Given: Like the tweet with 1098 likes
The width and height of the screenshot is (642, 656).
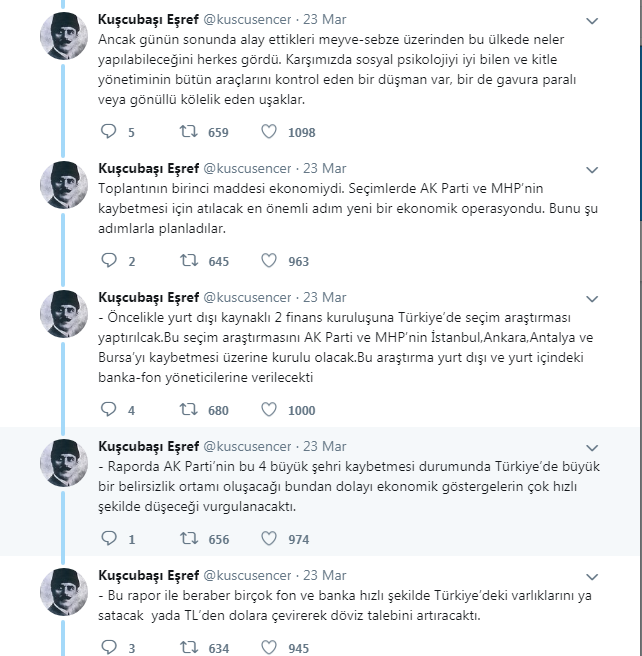Looking at the screenshot, I should click(x=269, y=132).
